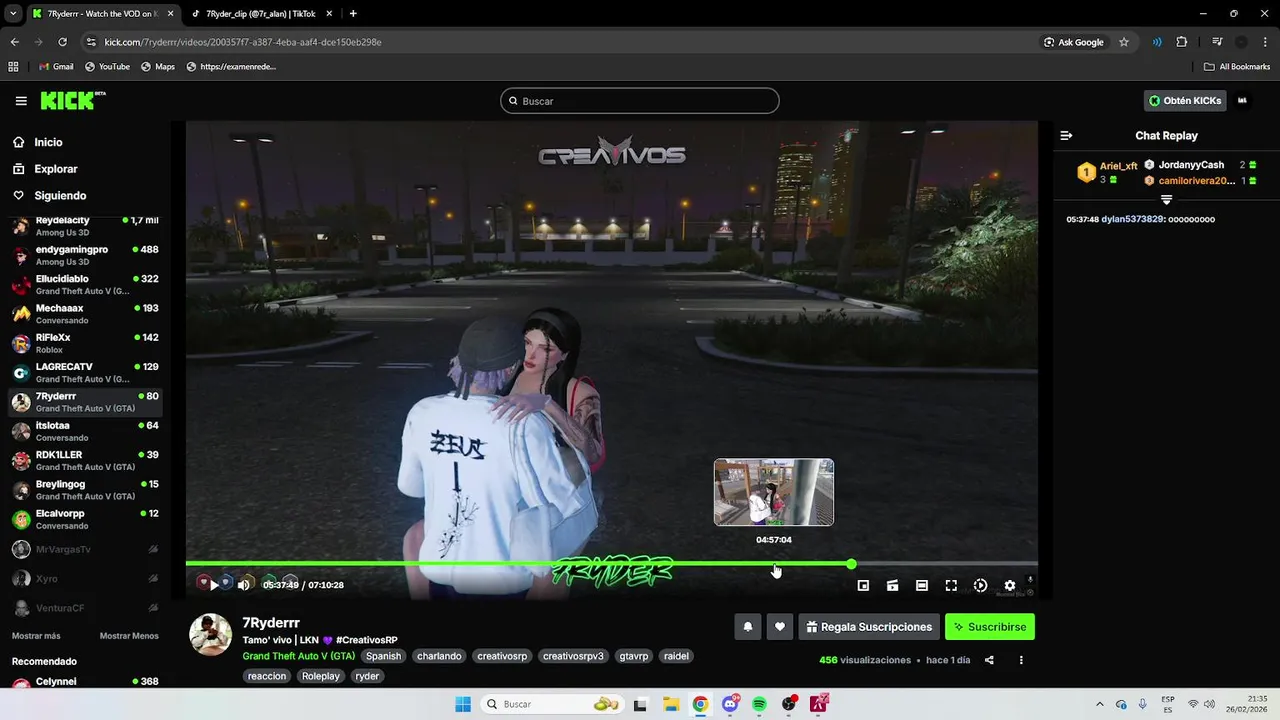Enter fullscreen mode in the video player
Viewport: 1280px width, 720px height.
click(x=951, y=586)
